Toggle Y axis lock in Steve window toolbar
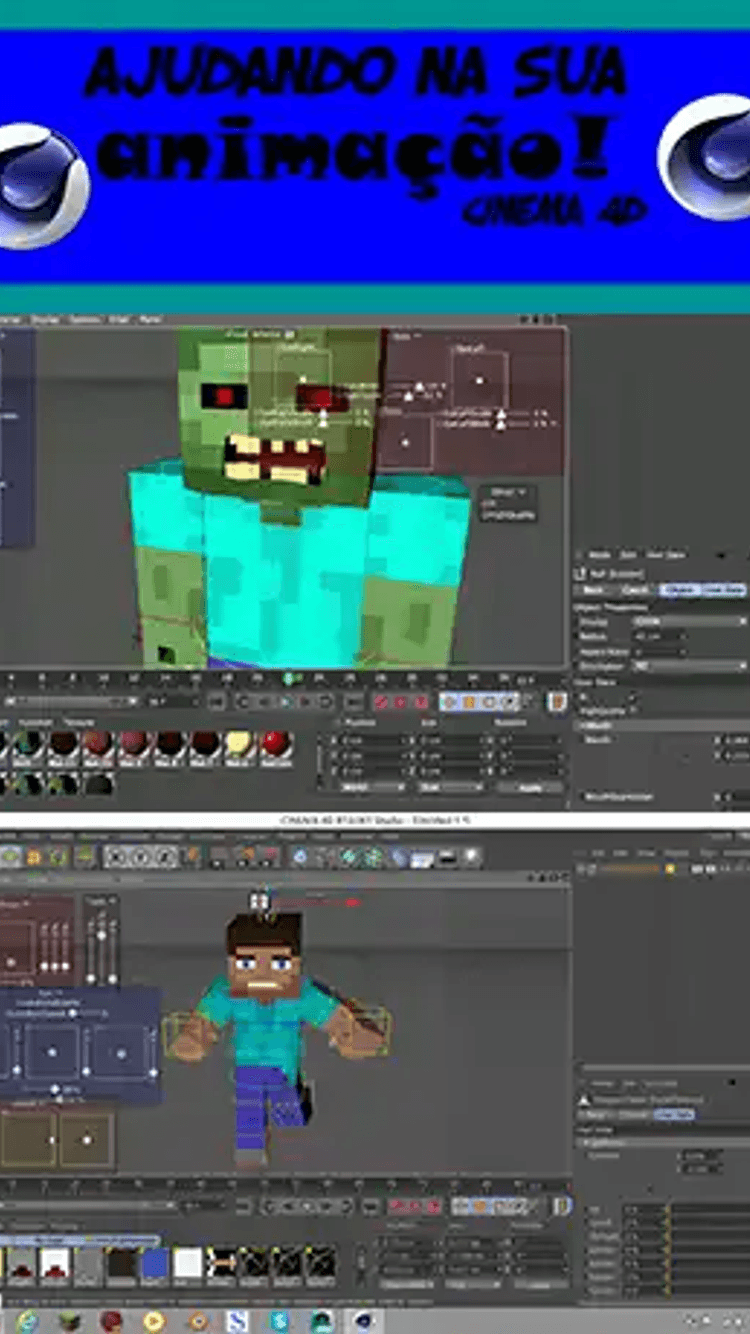This screenshot has height=1334, width=750. pos(141,858)
